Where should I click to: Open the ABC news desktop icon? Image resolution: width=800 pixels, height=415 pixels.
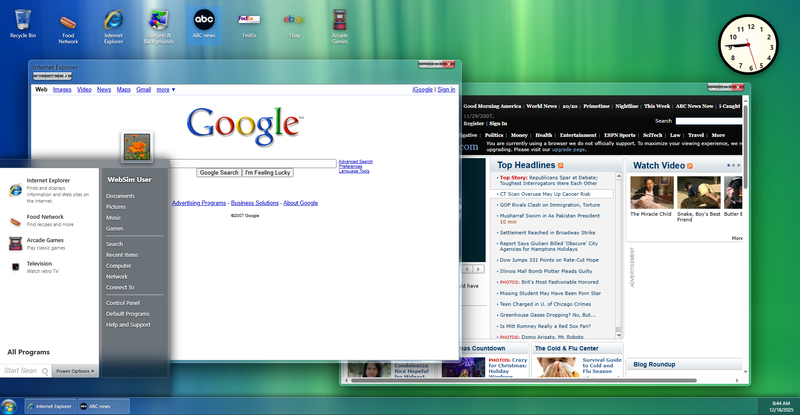[204, 24]
